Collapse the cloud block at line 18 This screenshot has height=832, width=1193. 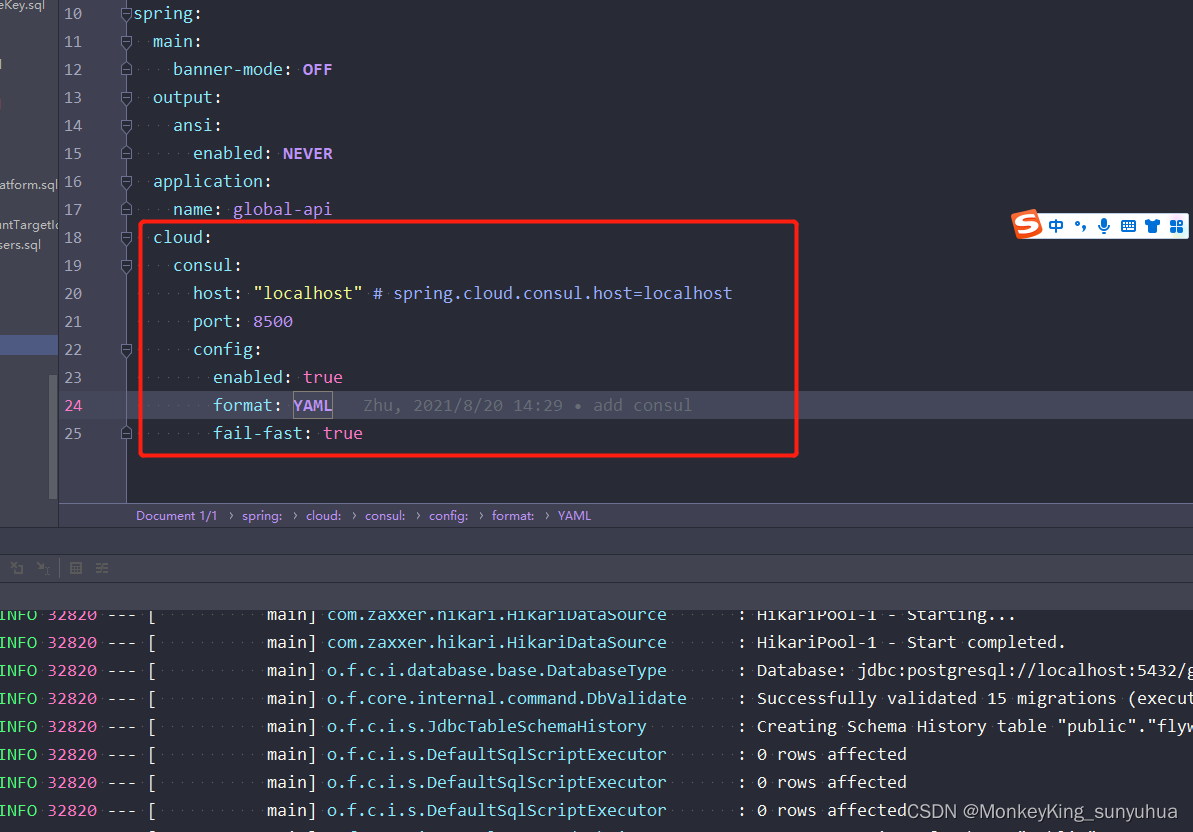126,238
